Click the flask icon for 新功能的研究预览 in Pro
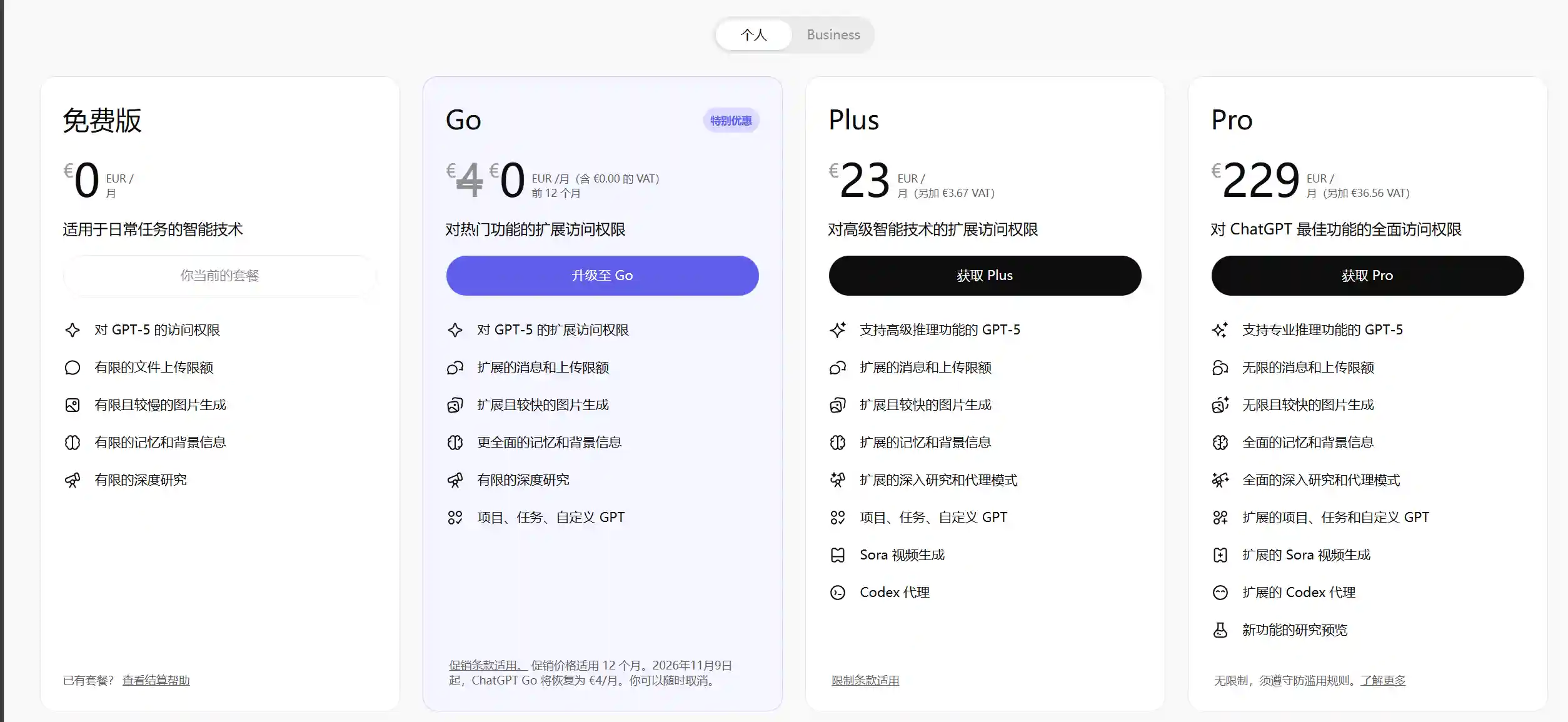Viewport: 1568px width, 722px height. click(x=1220, y=631)
